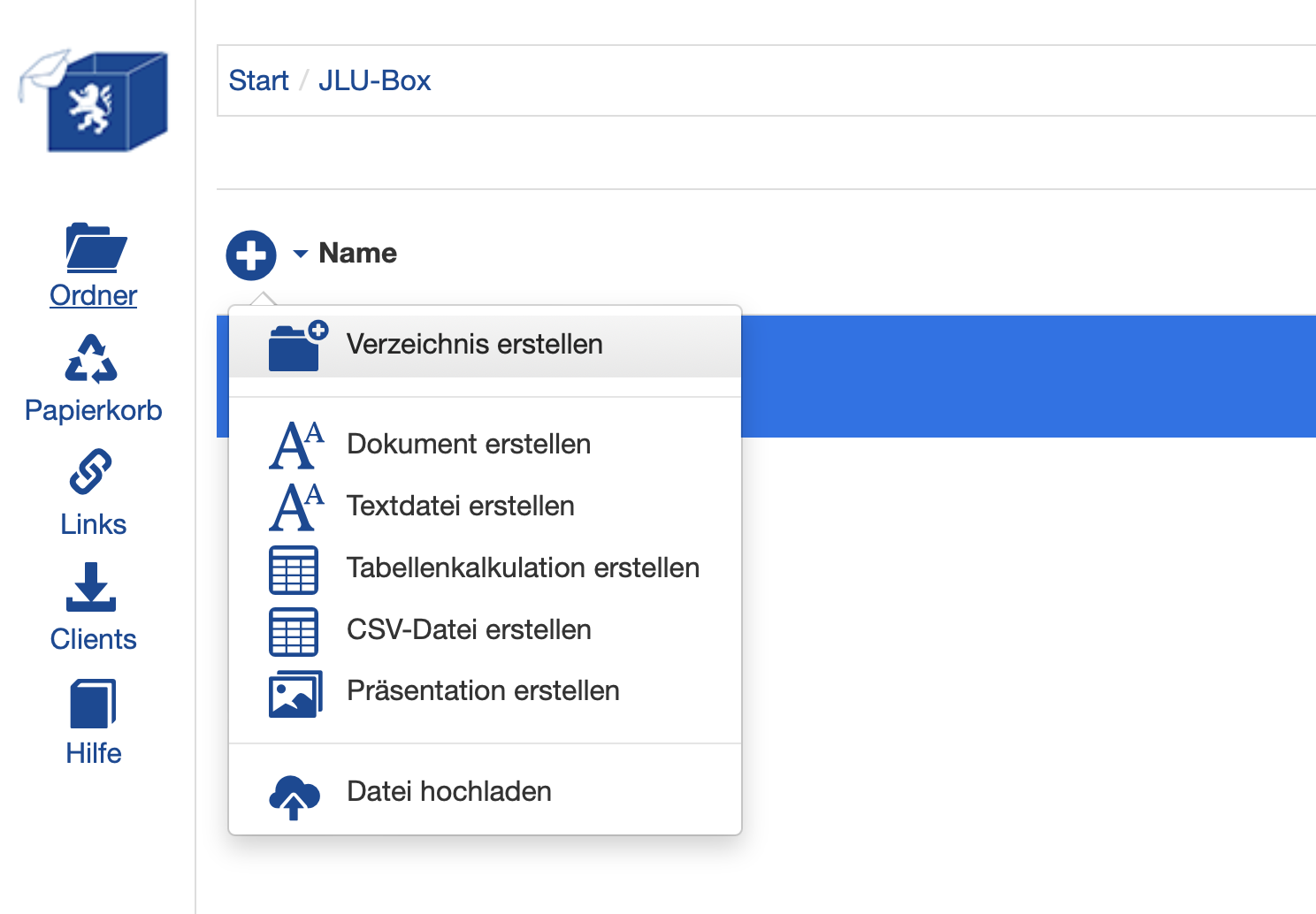Click the Präsentation image icon

pyautogui.click(x=295, y=694)
